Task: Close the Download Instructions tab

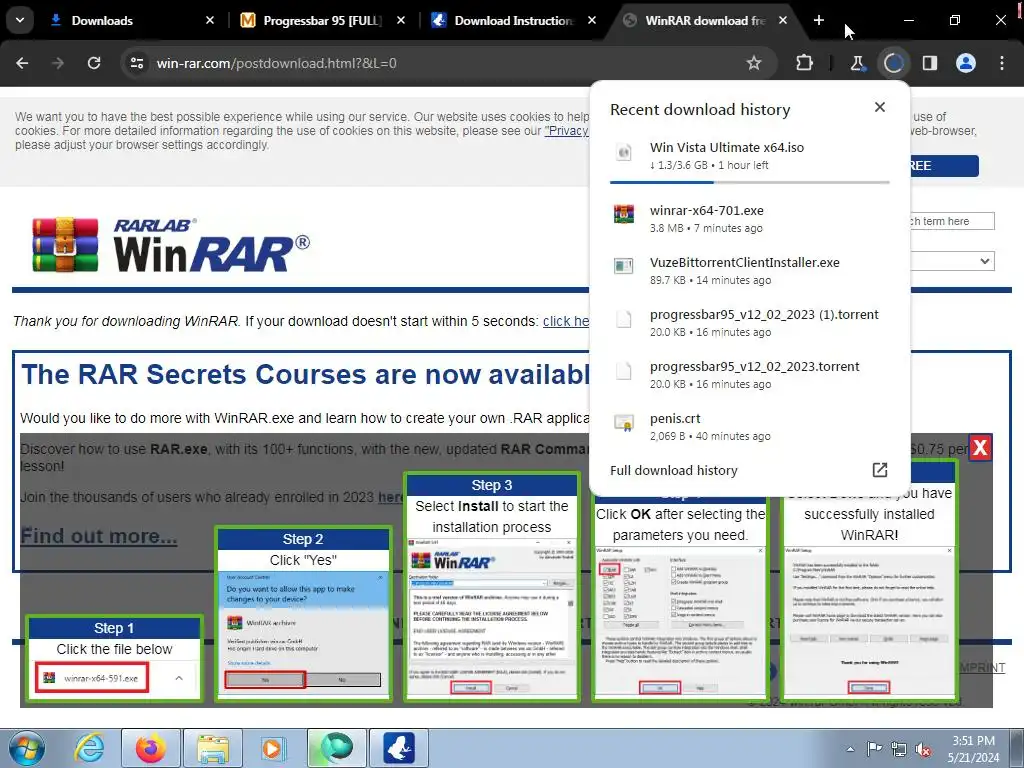Action: coord(592,21)
